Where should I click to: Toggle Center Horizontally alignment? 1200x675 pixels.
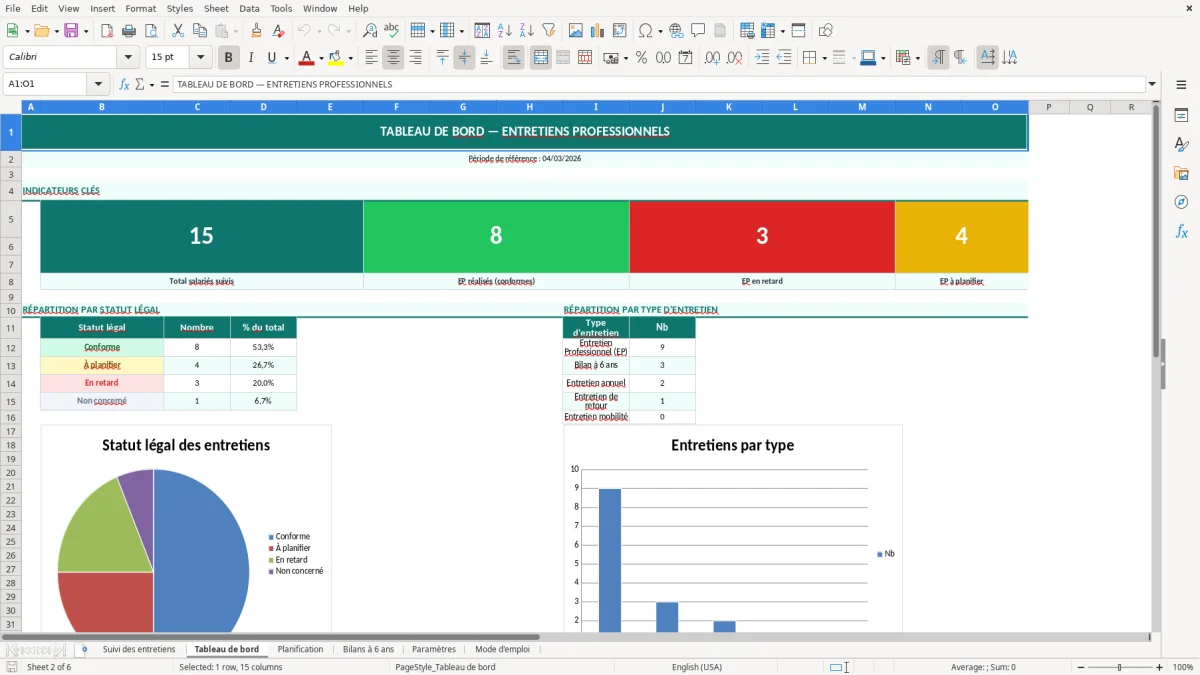[393, 58]
